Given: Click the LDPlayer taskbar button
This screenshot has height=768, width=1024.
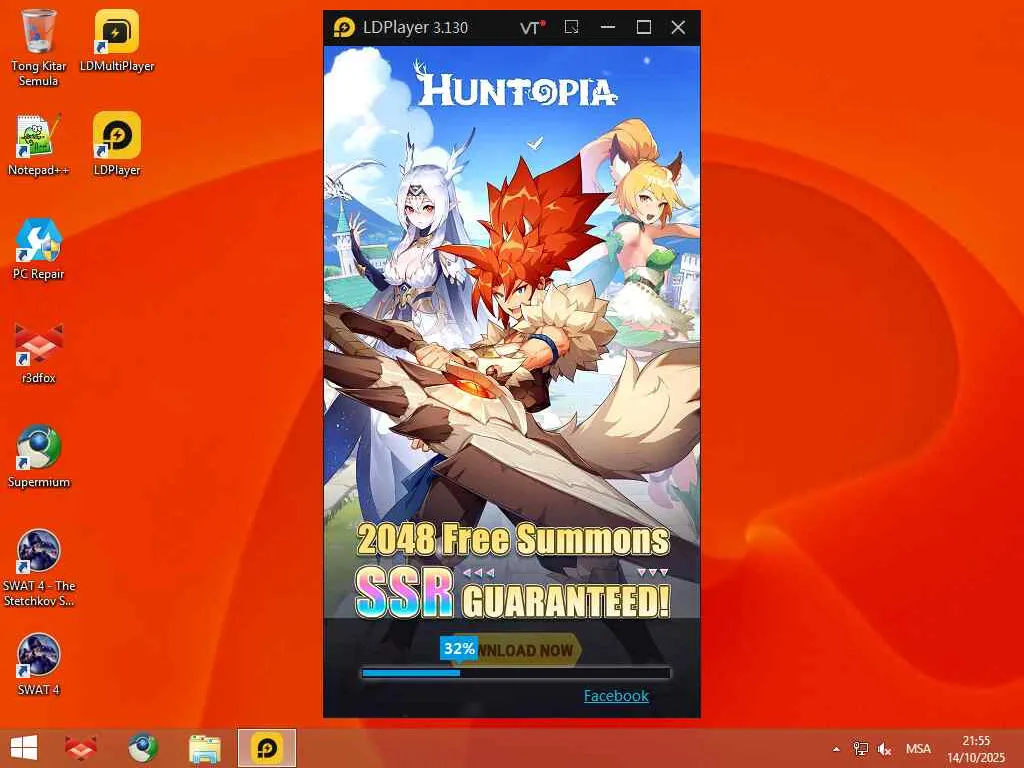Looking at the screenshot, I should click(266, 748).
